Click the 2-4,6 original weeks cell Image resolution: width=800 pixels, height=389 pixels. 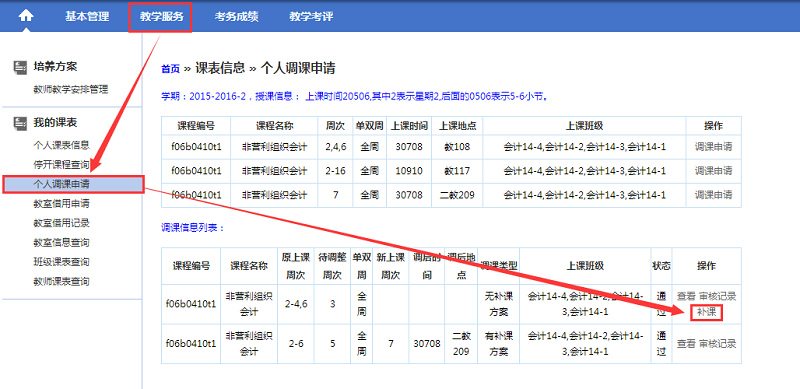295,304
